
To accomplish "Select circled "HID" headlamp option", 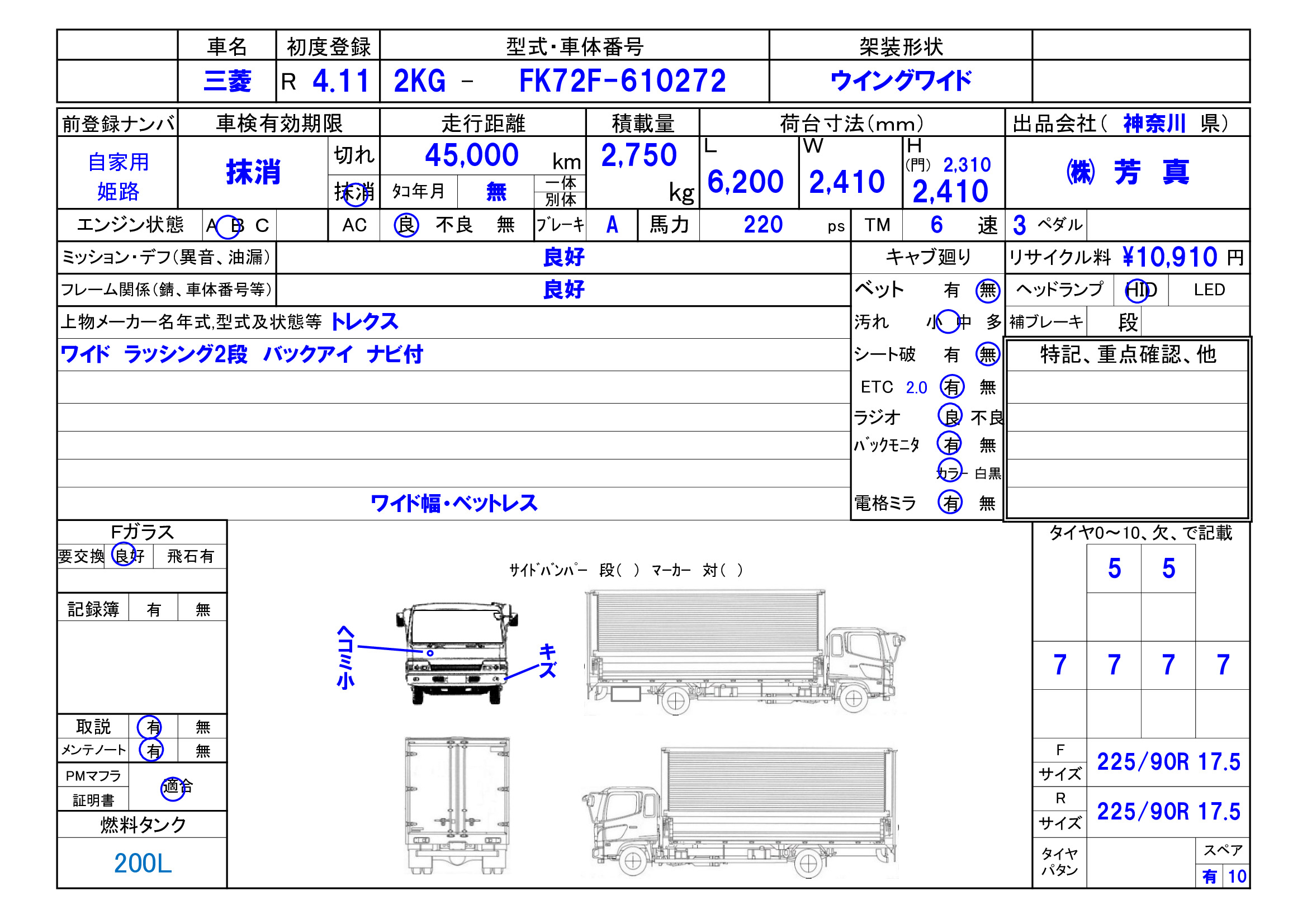I will pyautogui.click(x=1140, y=290).
